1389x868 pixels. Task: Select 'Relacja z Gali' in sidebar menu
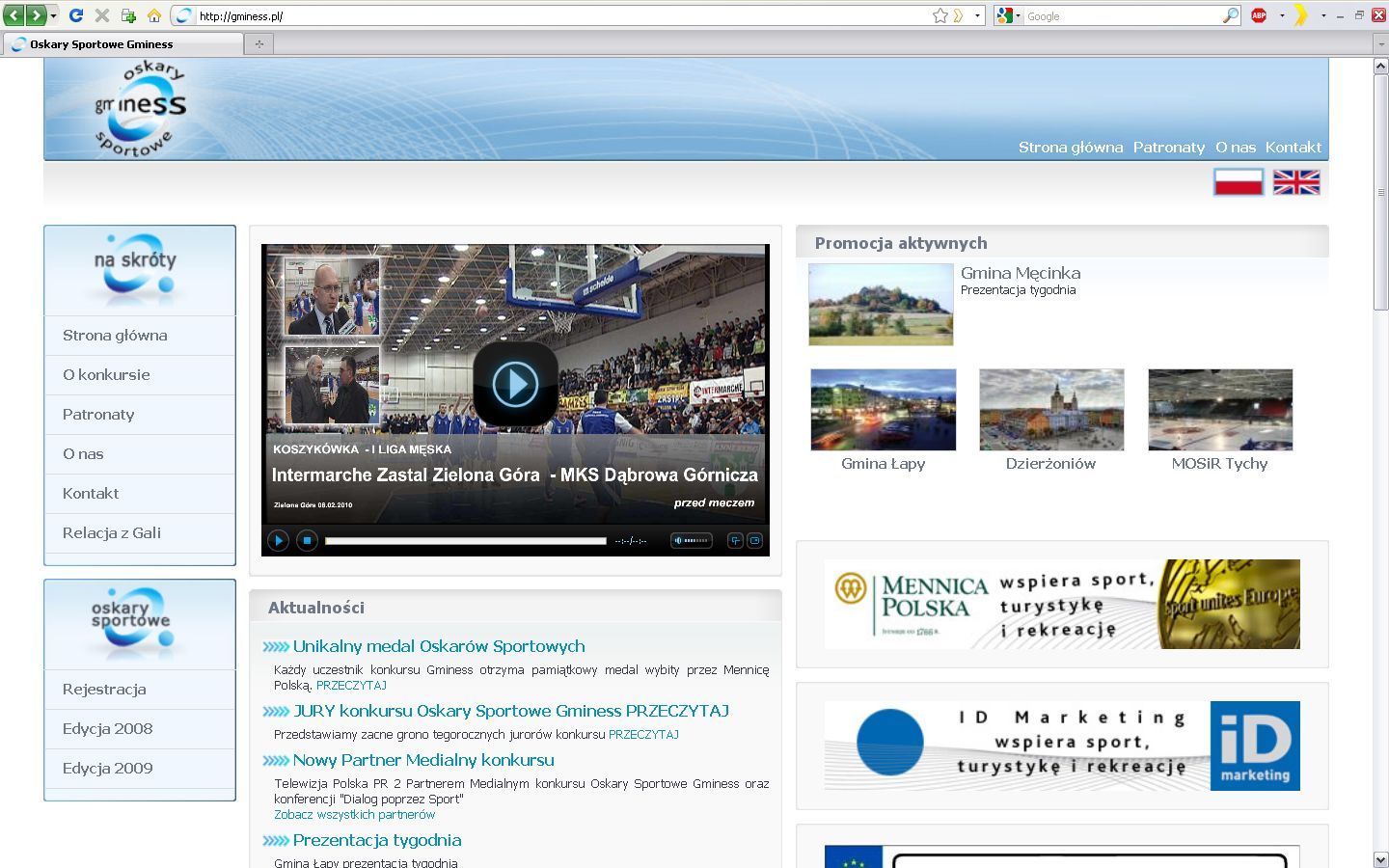pyautogui.click(x=112, y=533)
